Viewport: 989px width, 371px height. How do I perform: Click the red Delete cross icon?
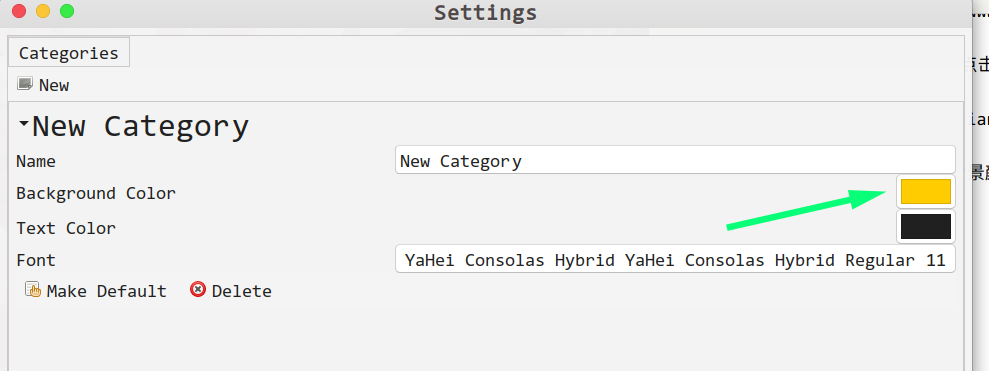pos(198,290)
